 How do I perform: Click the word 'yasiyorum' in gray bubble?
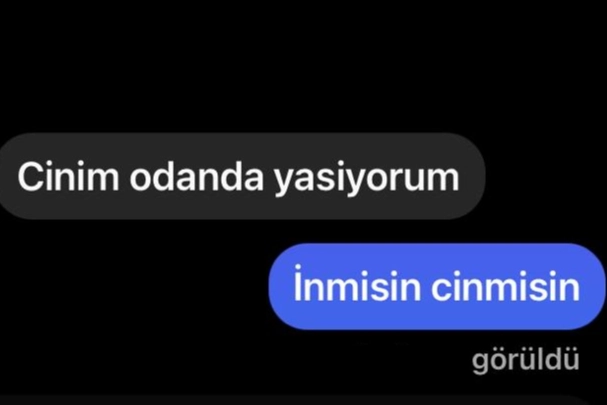367,179
